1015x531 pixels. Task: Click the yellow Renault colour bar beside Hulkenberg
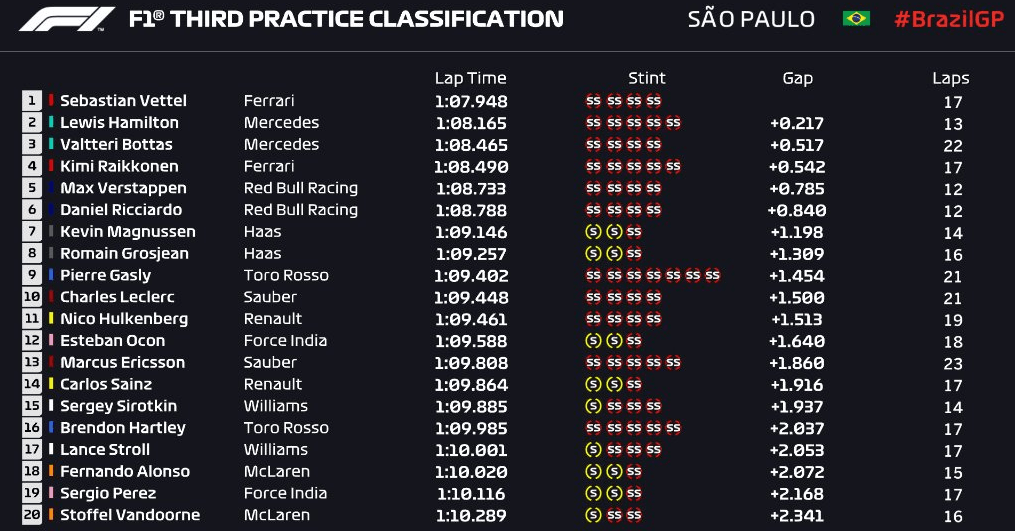click(51, 319)
